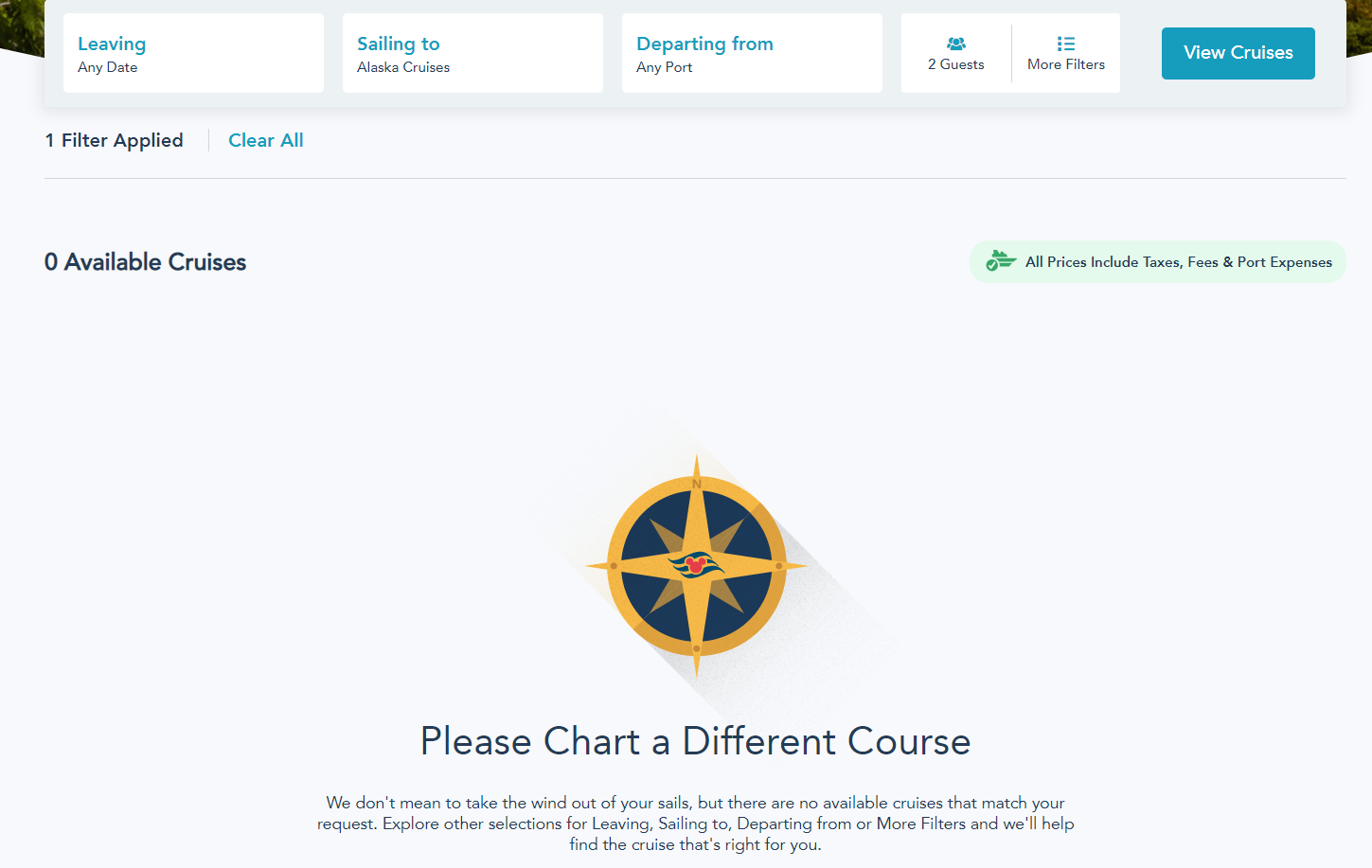Open the Leaving date dropdown
Viewport: 1372px width, 868px height.
(x=193, y=53)
